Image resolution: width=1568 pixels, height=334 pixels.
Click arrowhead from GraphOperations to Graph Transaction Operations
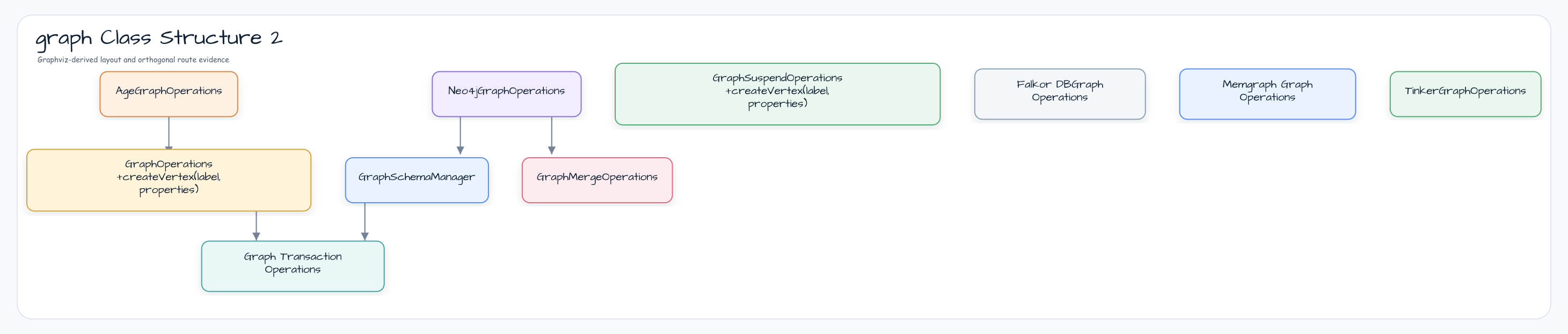pos(256,236)
